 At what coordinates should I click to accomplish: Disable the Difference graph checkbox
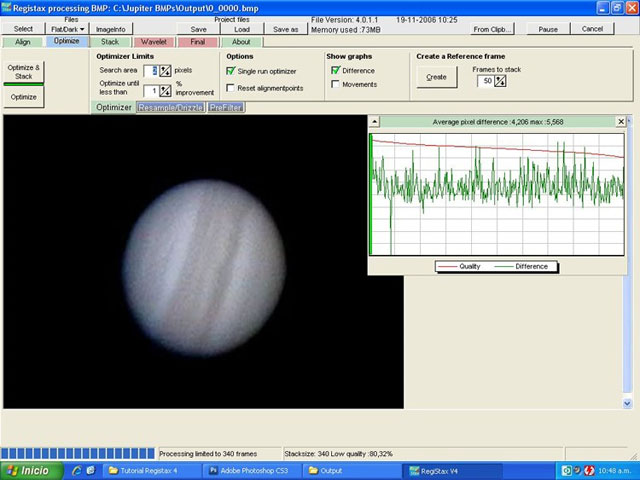[335, 71]
